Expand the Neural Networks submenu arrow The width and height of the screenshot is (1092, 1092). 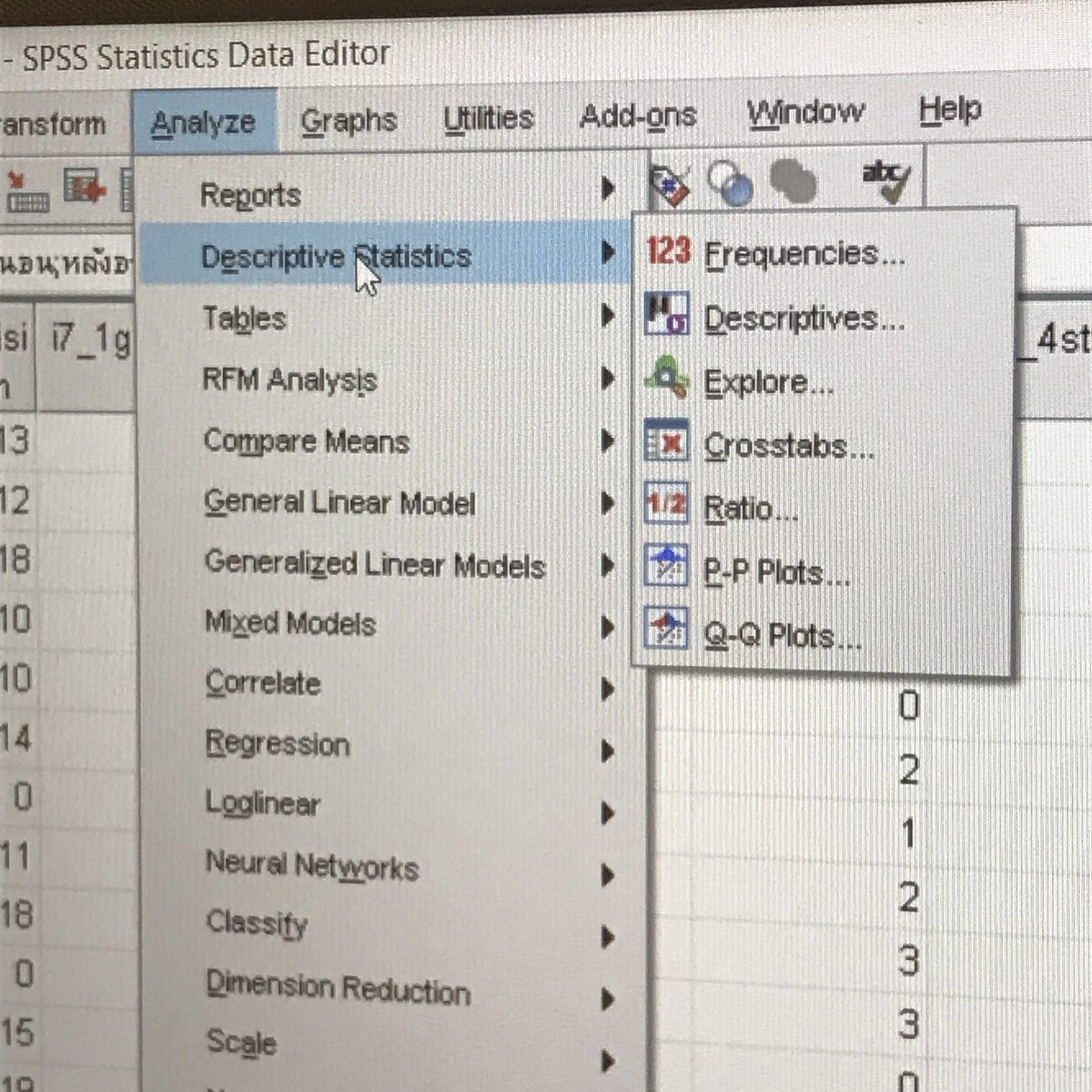click(x=607, y=875)
